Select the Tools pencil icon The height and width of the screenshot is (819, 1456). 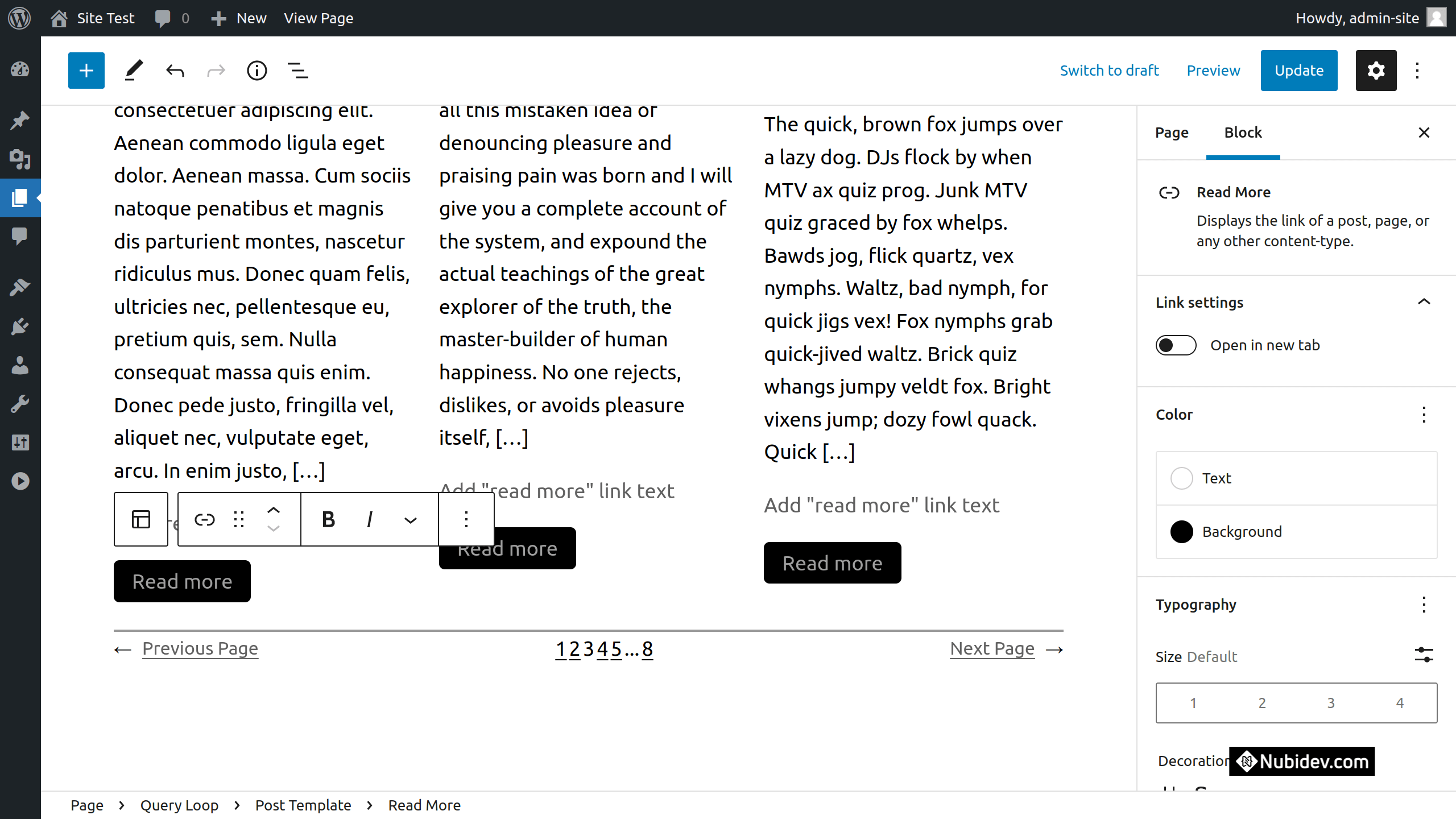[x=133, y=71]
